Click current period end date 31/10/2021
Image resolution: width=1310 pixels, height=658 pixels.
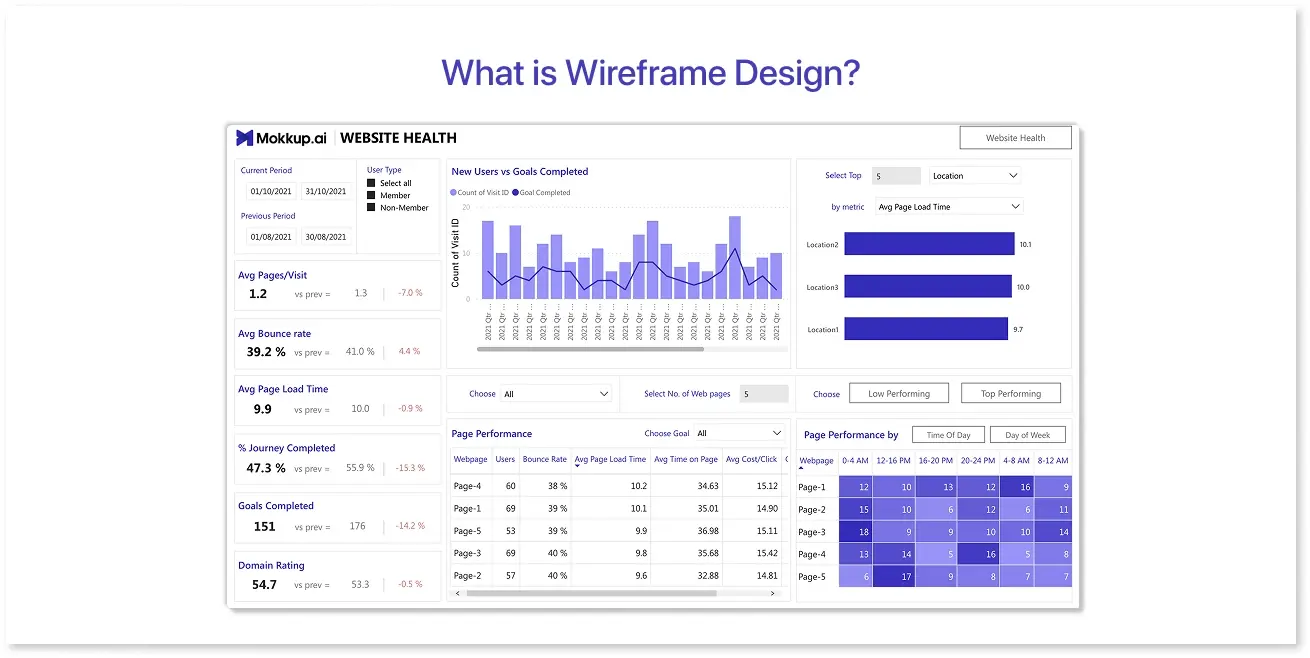point(326,191)
